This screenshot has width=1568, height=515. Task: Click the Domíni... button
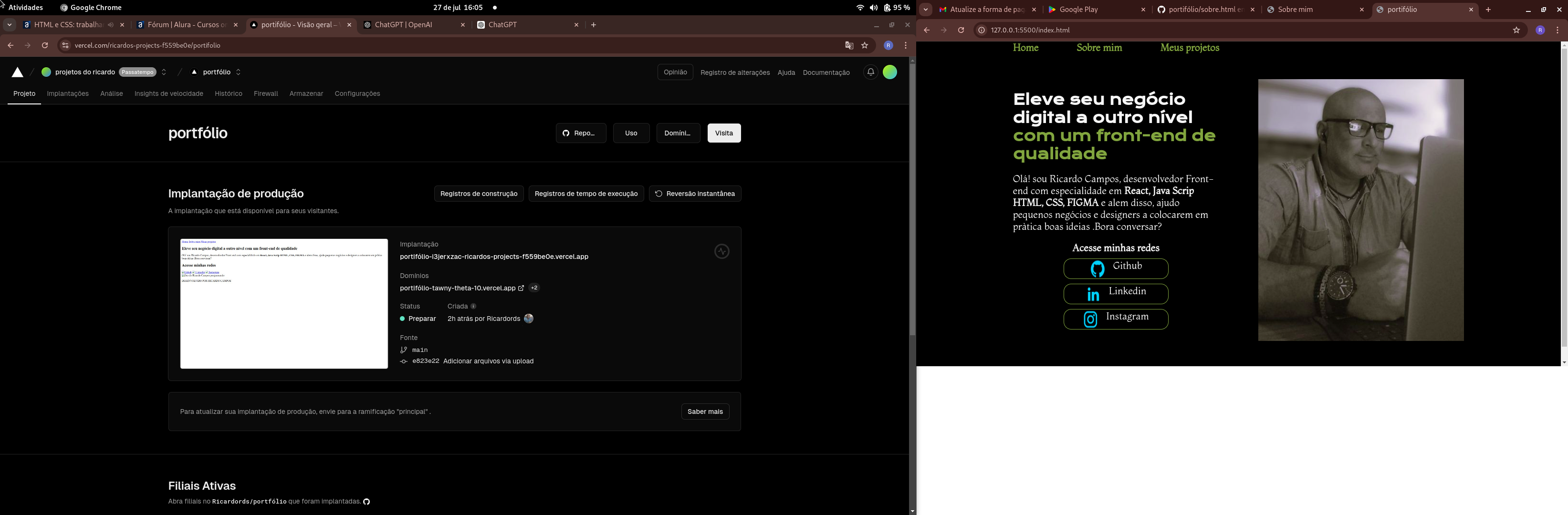coord(678,133)
